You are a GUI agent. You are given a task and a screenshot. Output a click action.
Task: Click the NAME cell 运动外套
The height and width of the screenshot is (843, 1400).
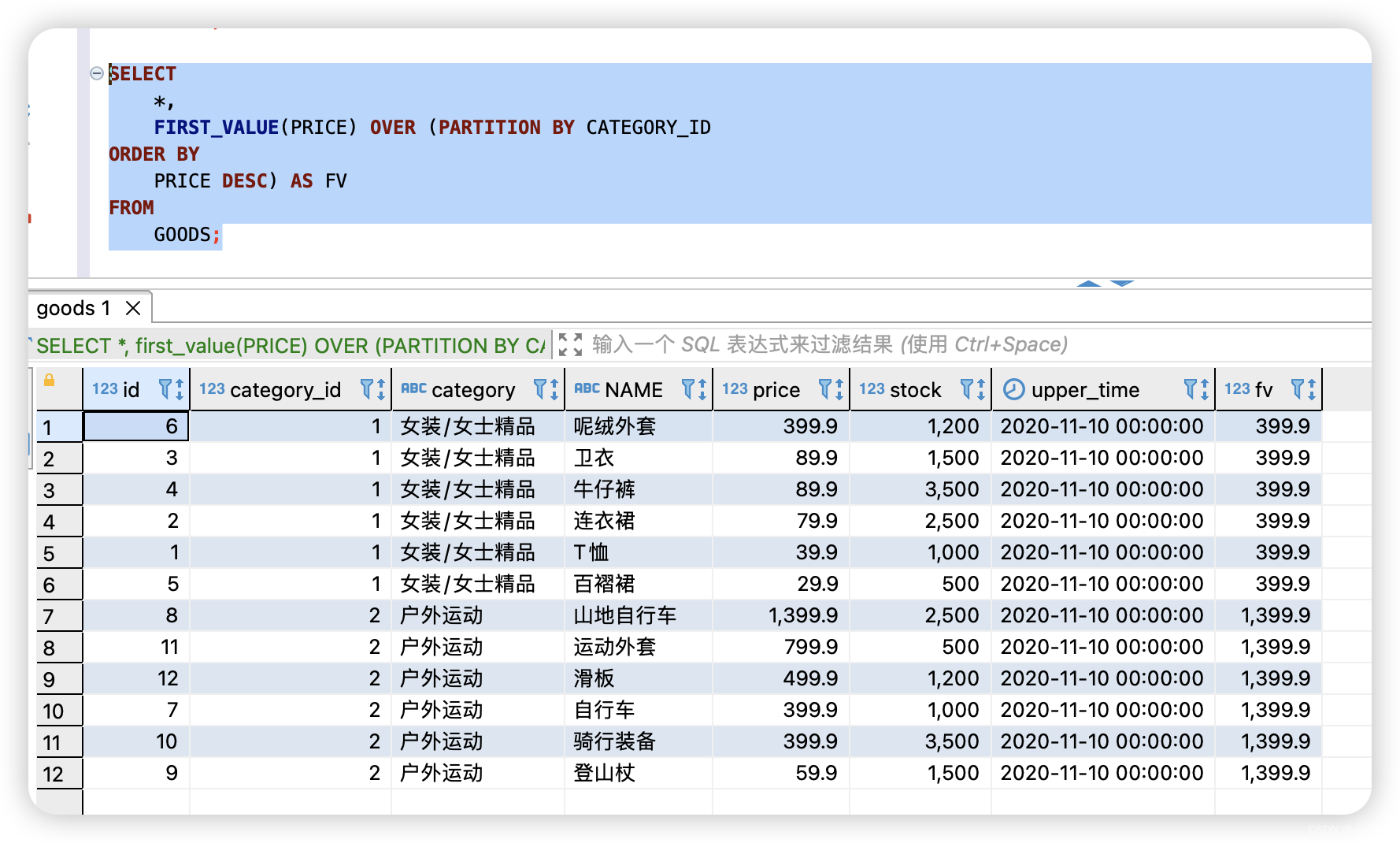[x=639, y=647]
